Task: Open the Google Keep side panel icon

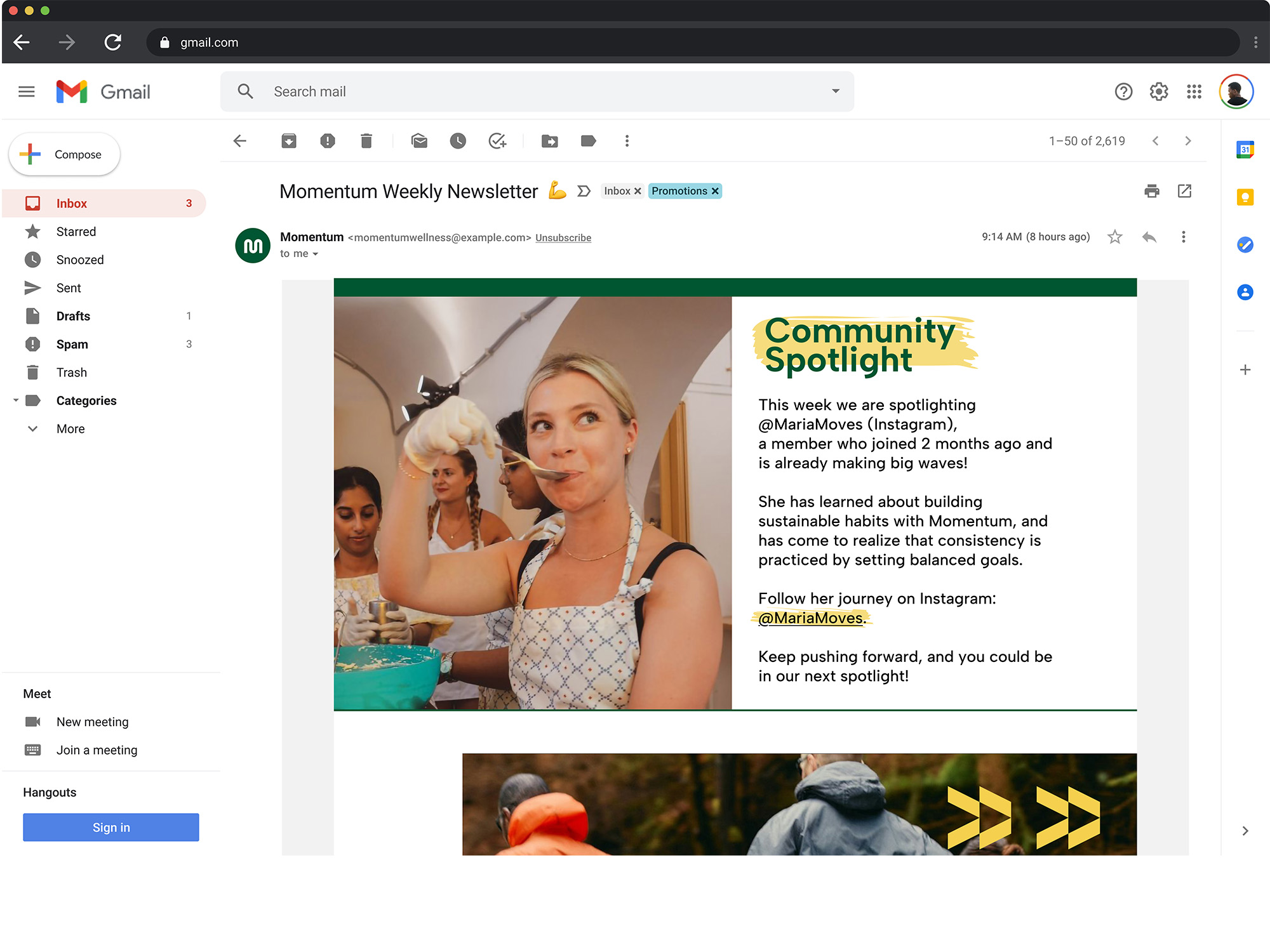Action: click(1245, 197)
